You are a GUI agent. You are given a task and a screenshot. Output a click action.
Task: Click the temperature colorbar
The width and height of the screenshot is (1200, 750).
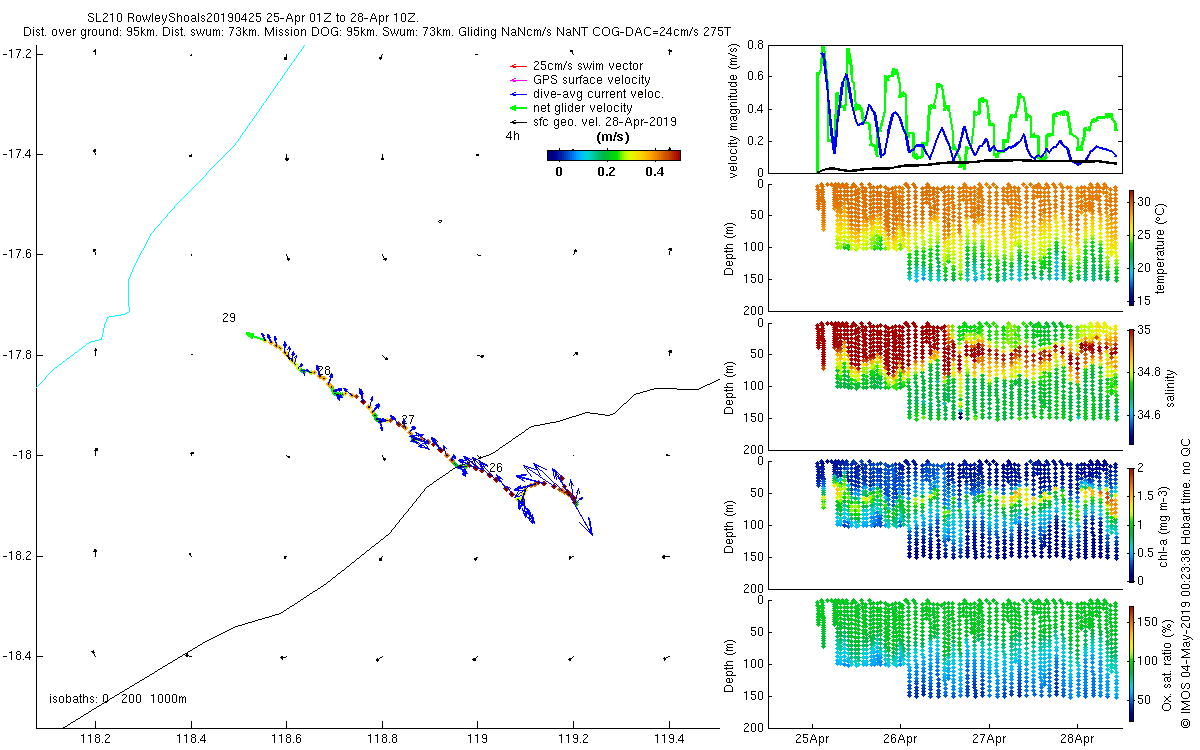[x=1132, y=247]
